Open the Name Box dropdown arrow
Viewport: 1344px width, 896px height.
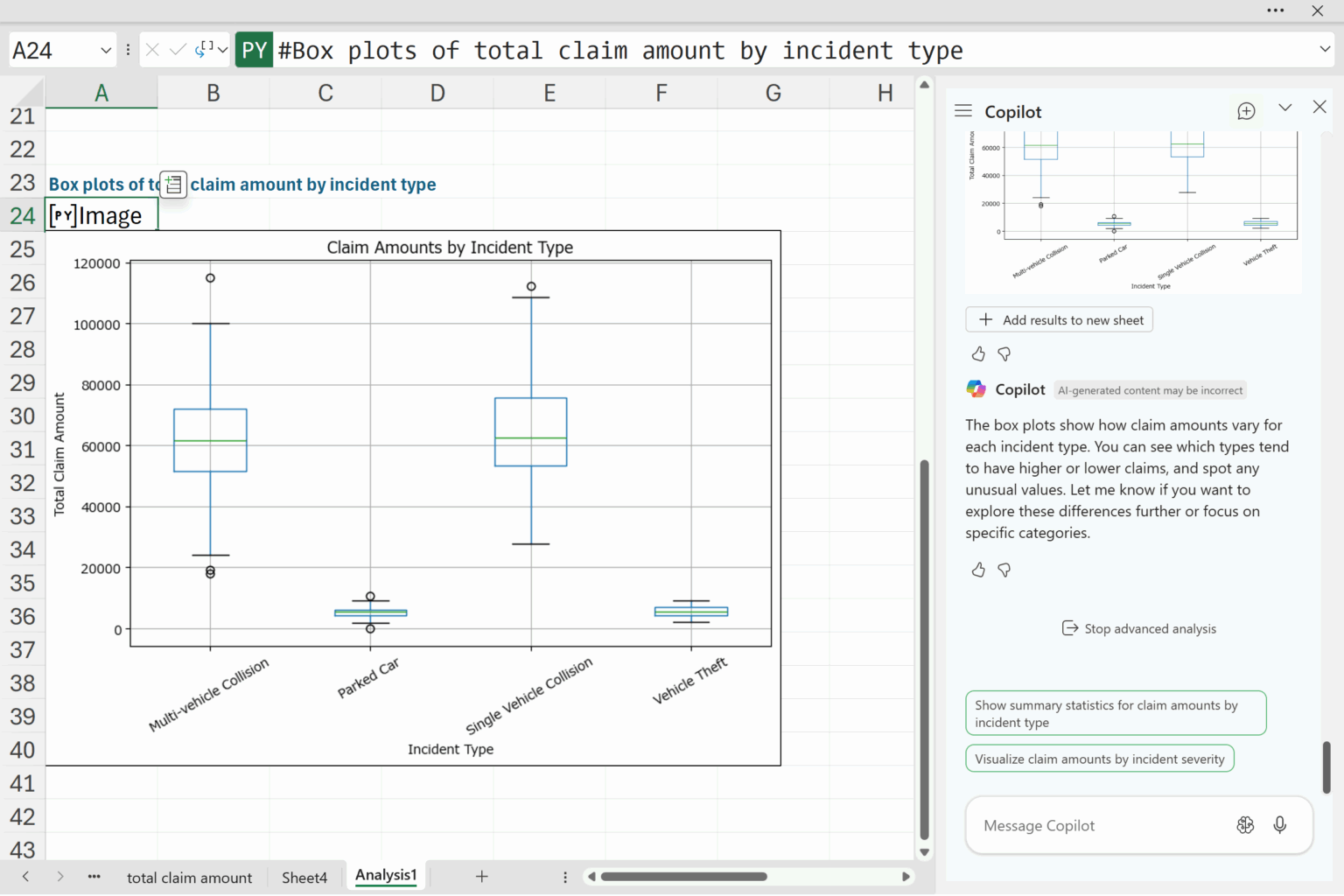(106, 51)
